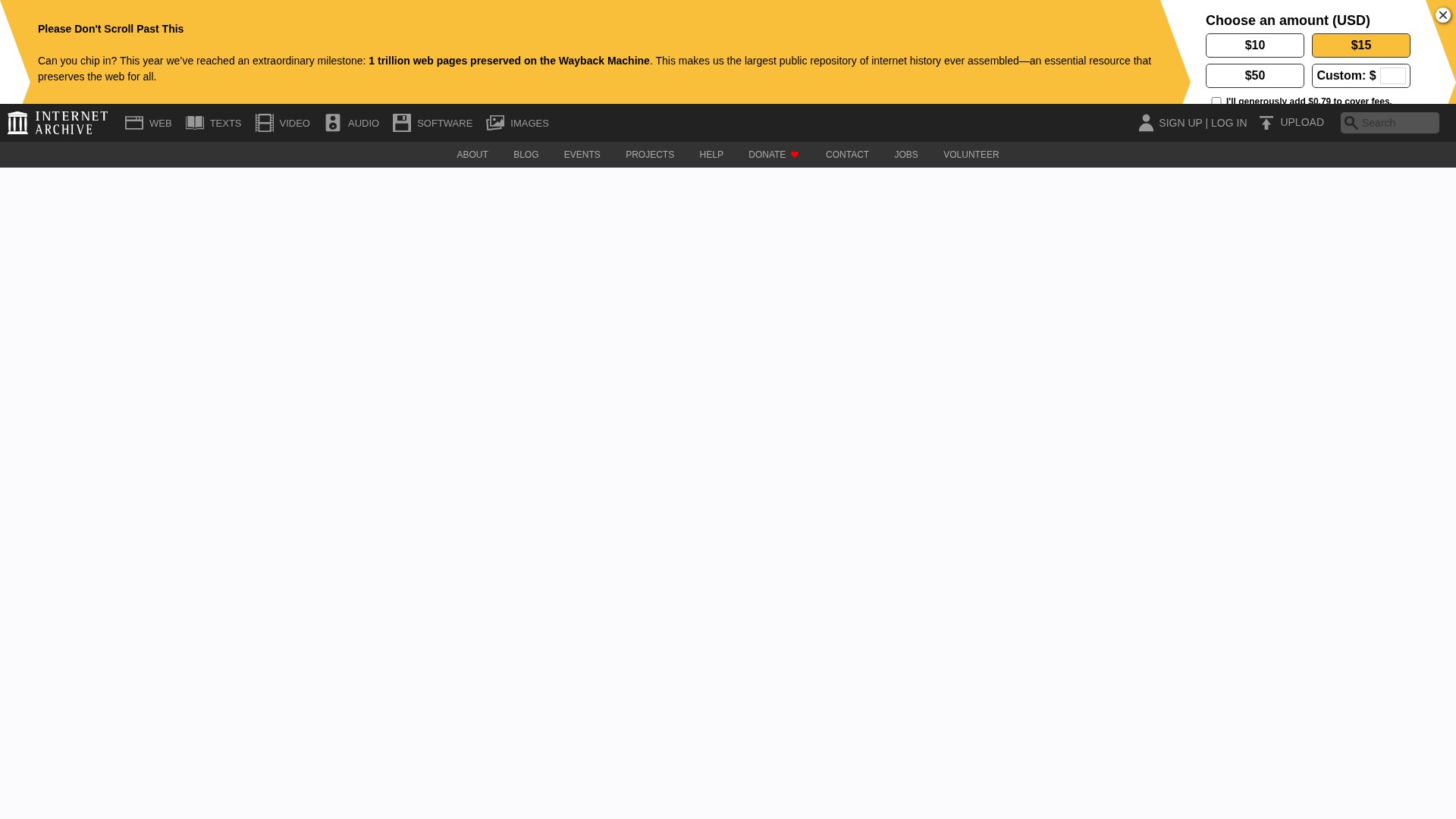Open the Web section icon
Screen dimensions: 1456x819
(134, 123)
